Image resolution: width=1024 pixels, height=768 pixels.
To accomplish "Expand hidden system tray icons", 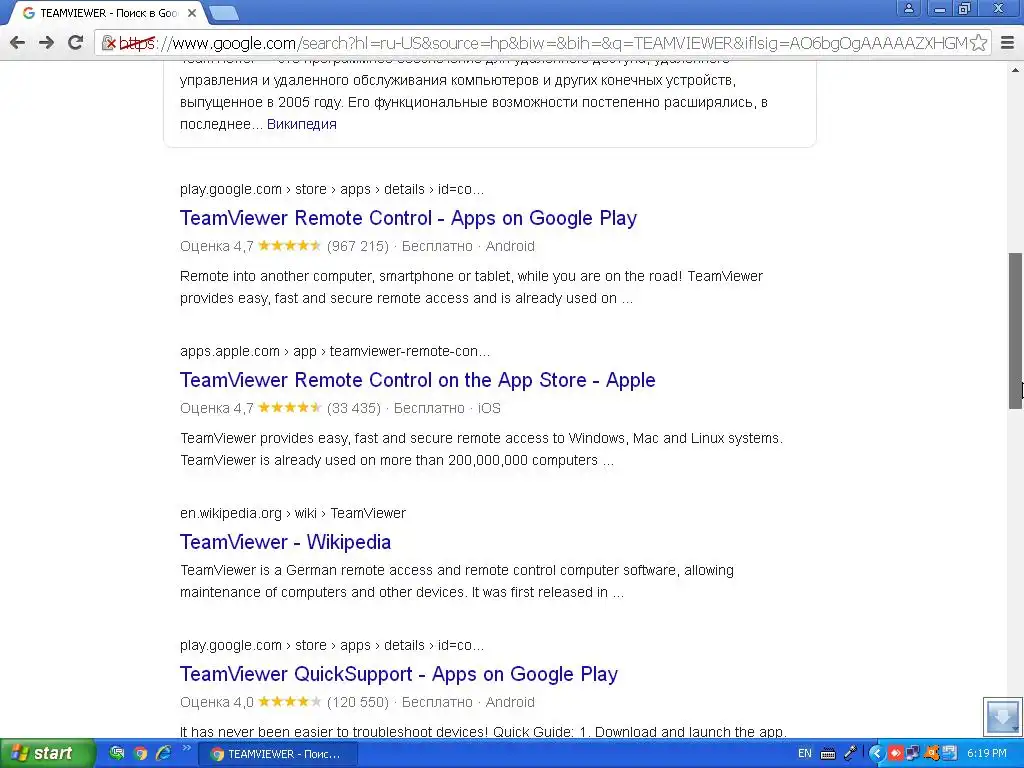I will (x=876, y=754).
